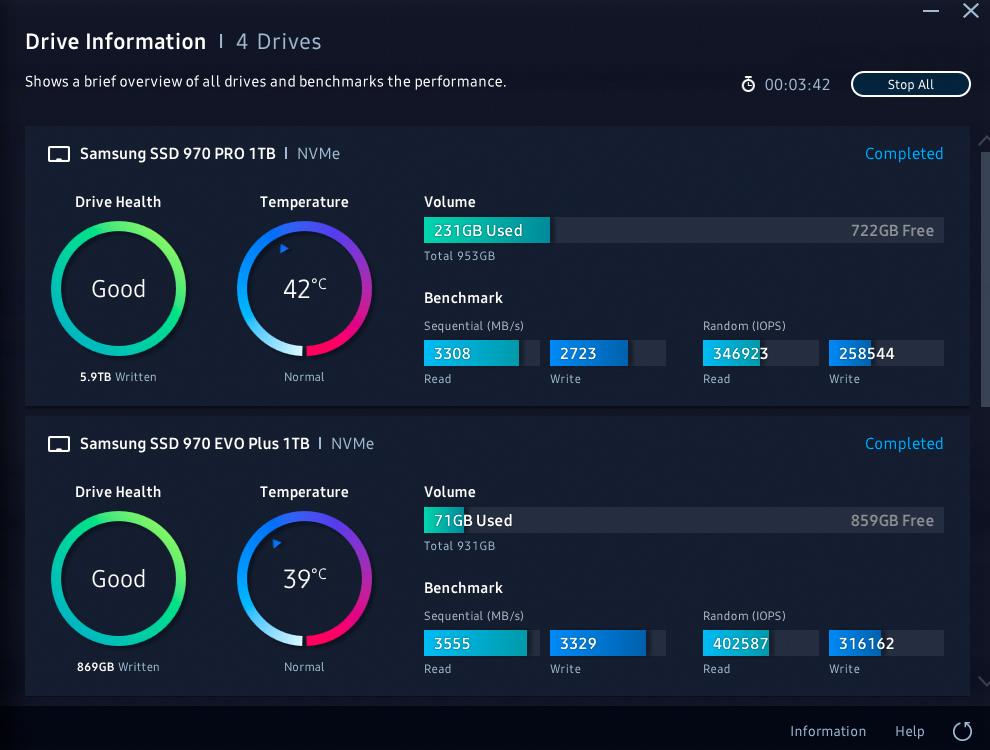The height and width of the screenshot is (750, 990).
Task: Select the Samsung SSD 970 PRO 1TB title
Action: (x=177, y=153)
